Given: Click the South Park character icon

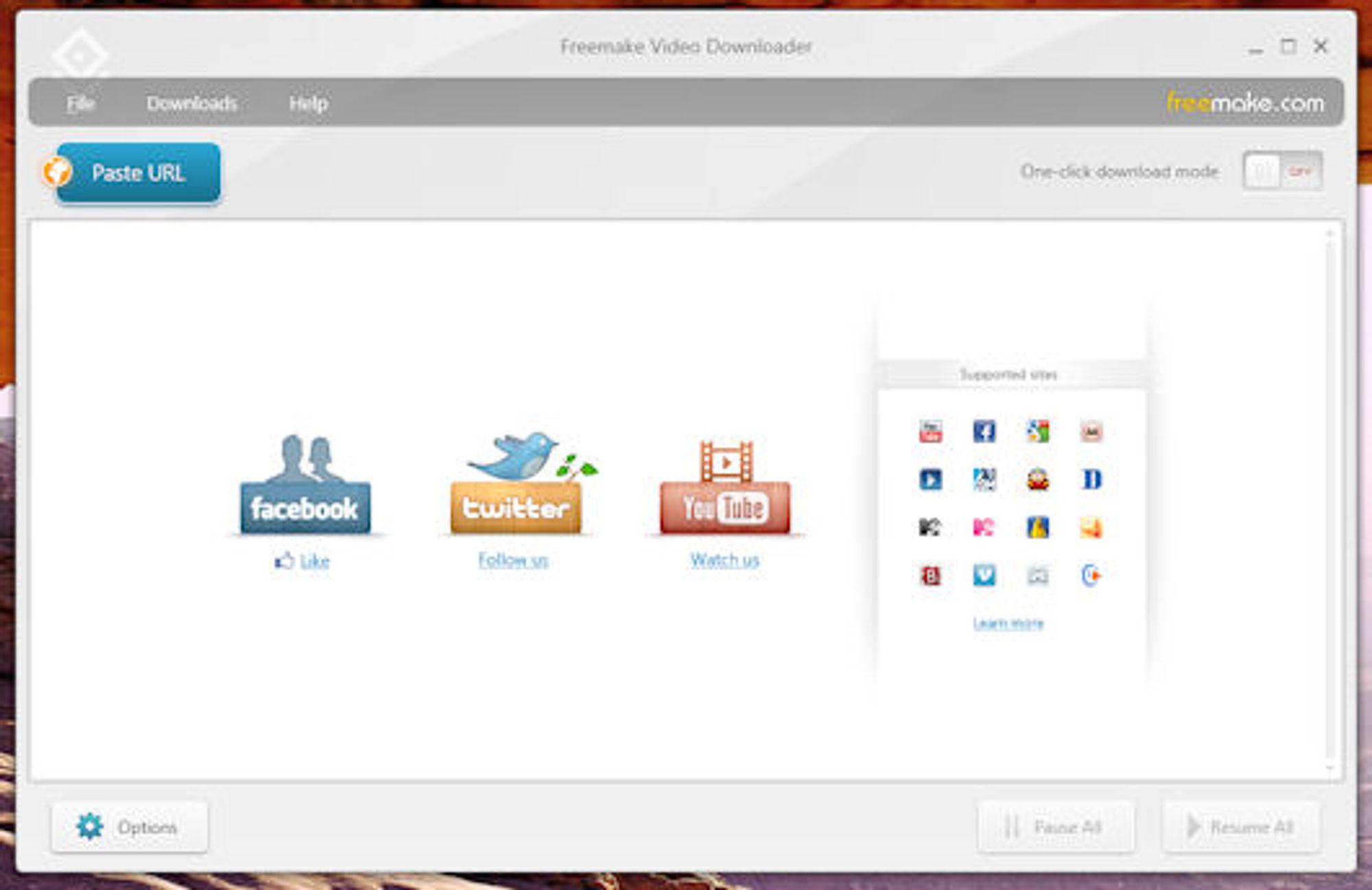Looking at the screenshot, I should pyautogui.click(x=1037, y=479).
